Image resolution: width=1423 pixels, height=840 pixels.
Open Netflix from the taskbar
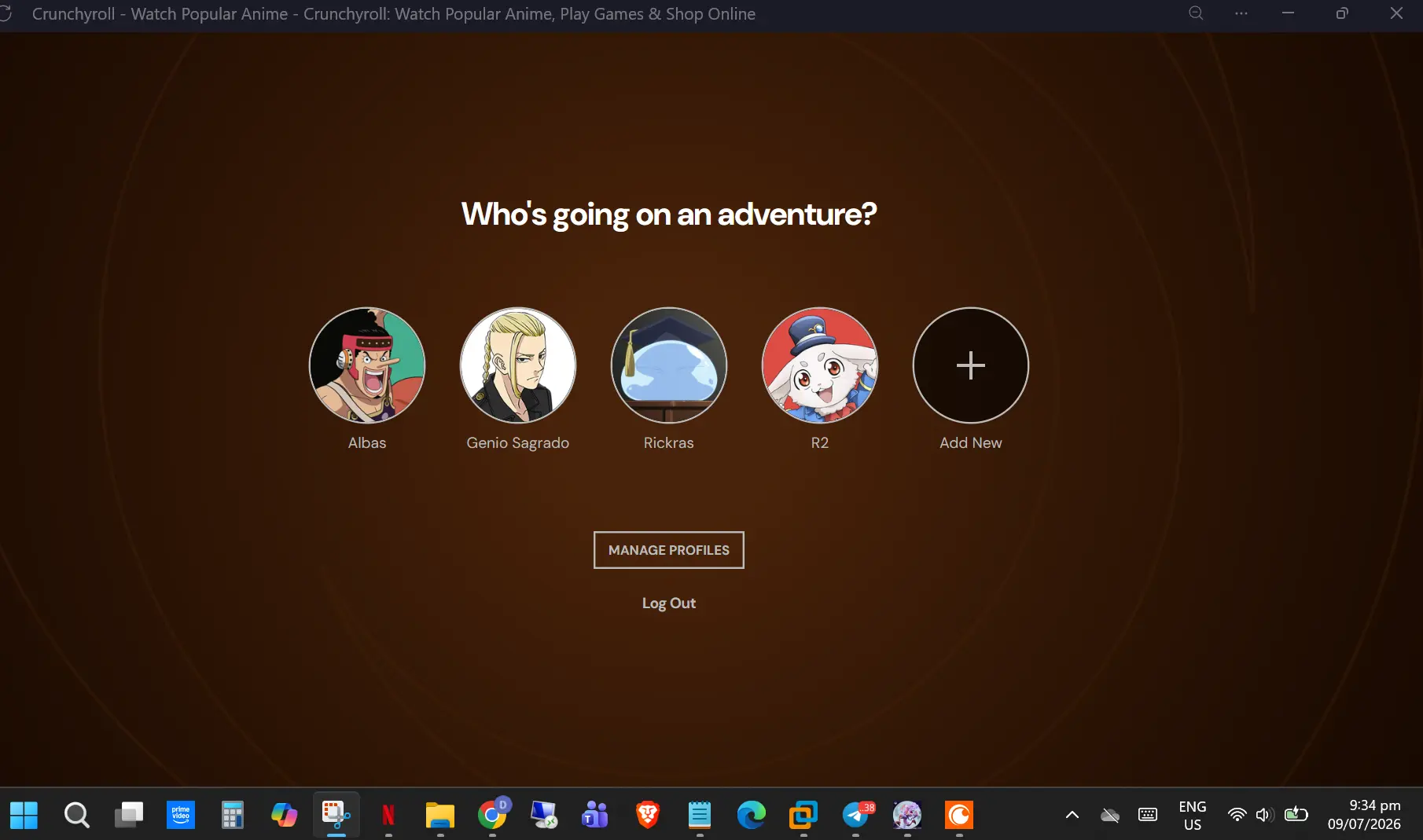coord(388,815)
